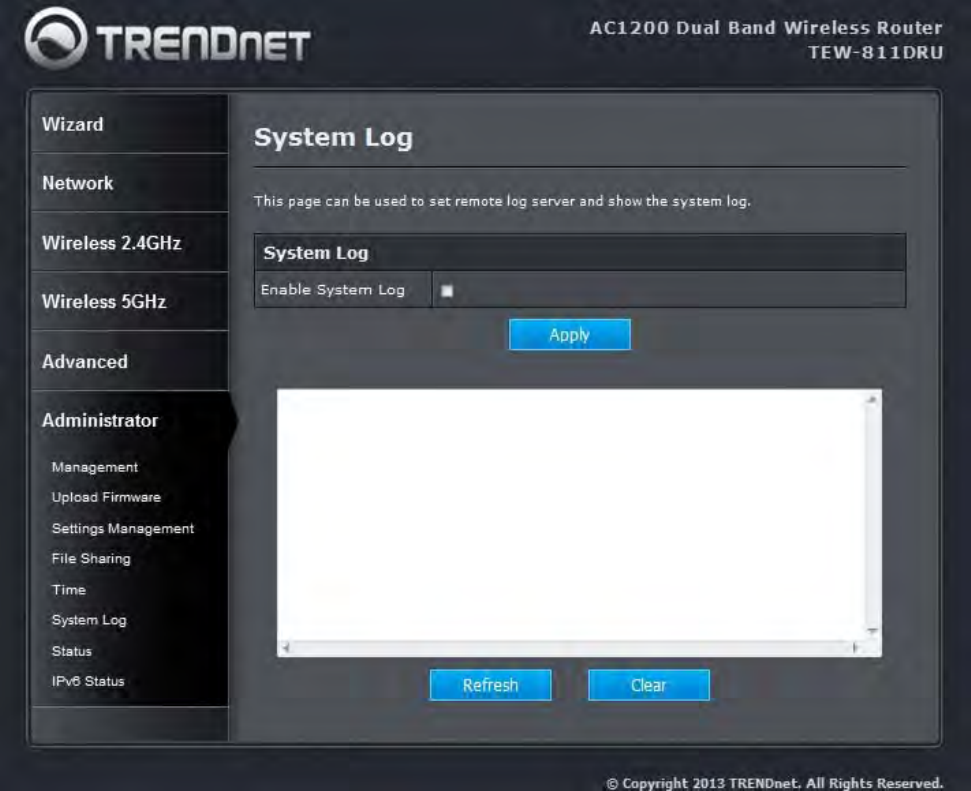Clear the system log
The width and height of the screenshot is (971, 791).
click(649, 685)
